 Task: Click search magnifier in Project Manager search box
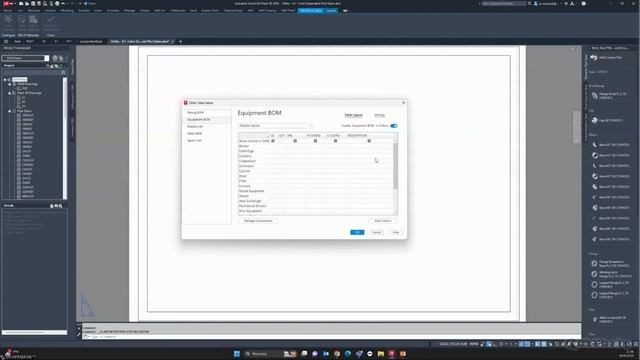click(x=63, y=72)
